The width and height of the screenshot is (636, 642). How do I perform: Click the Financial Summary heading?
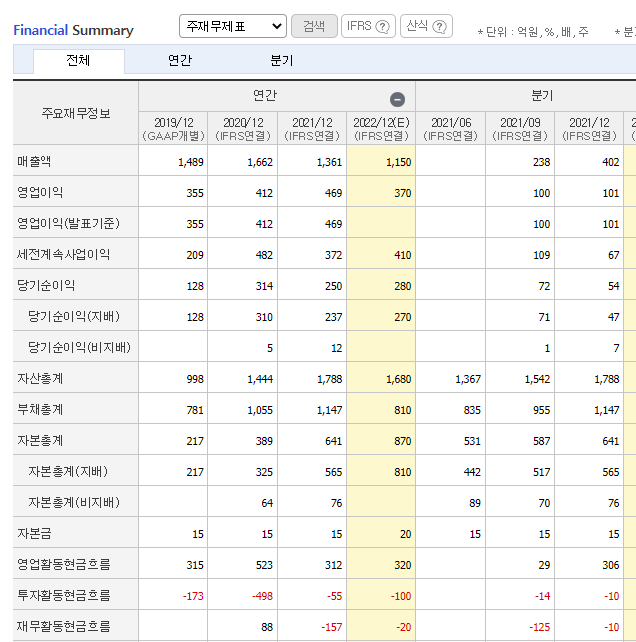[x=73, y=30]
